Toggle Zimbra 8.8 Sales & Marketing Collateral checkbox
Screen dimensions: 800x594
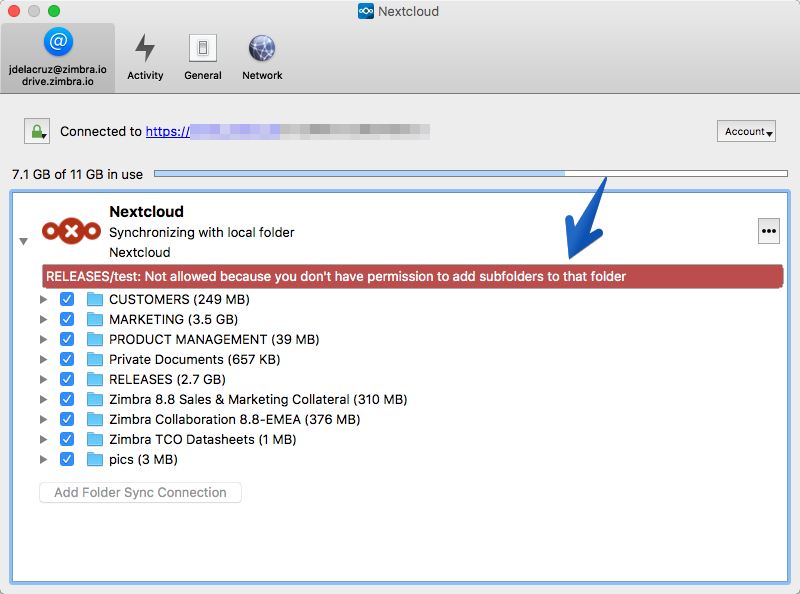click(x=67, y=399)
